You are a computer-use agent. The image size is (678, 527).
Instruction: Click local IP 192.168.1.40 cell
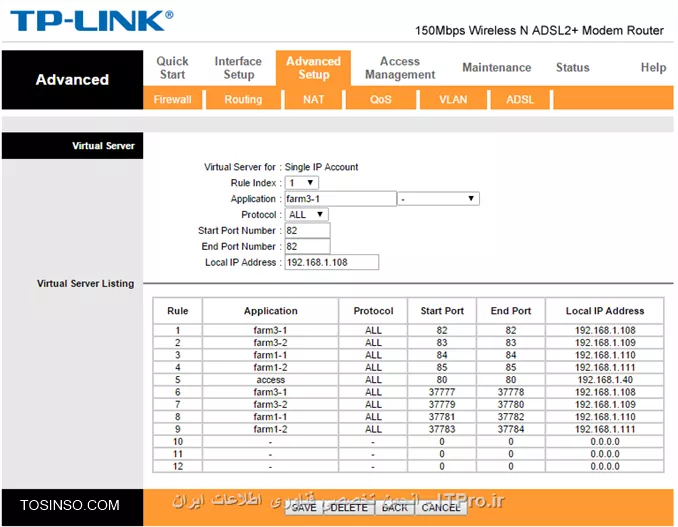(605, 380)
